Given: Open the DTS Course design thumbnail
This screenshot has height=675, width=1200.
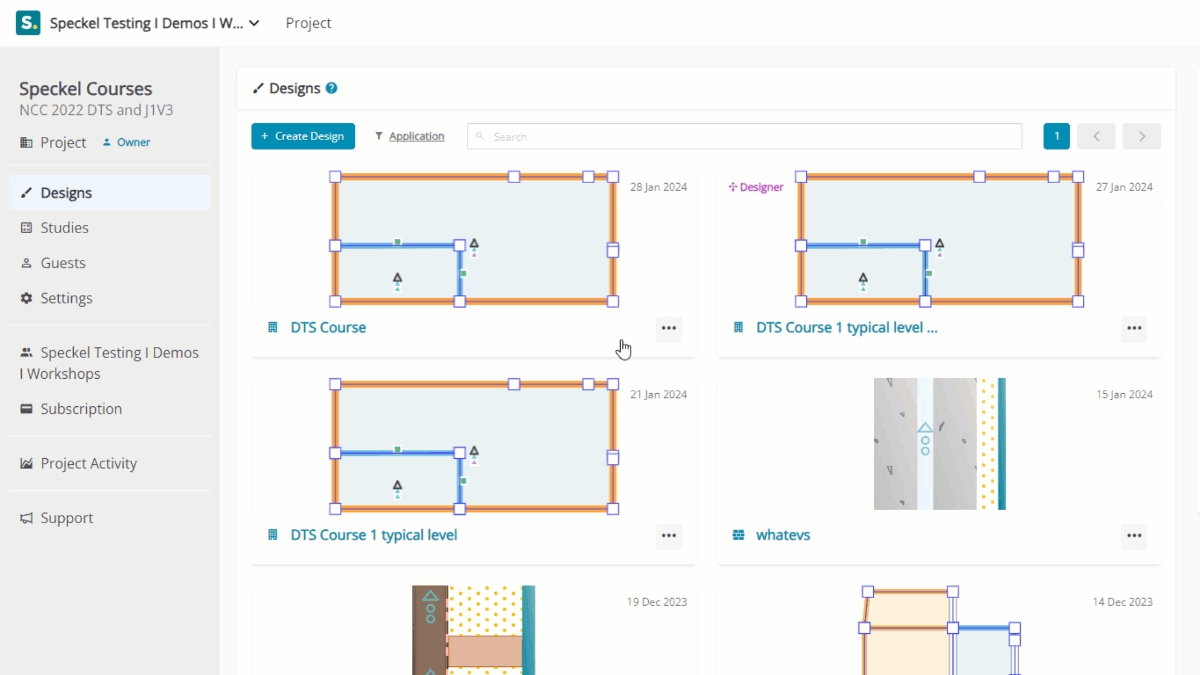Looking at the screenshot, I should tap(474, 239).
